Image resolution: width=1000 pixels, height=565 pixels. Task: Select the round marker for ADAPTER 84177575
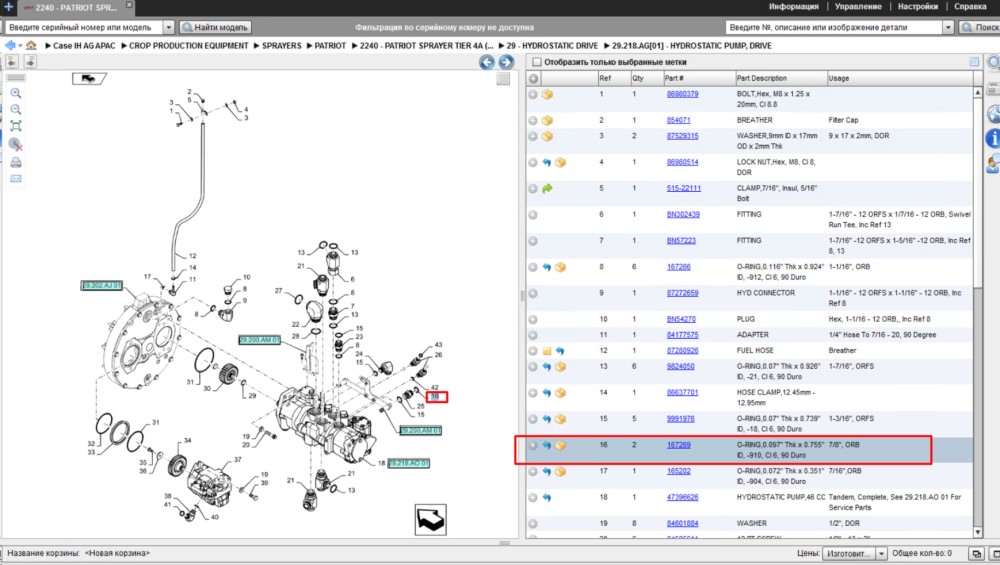(x=533, y=335)
